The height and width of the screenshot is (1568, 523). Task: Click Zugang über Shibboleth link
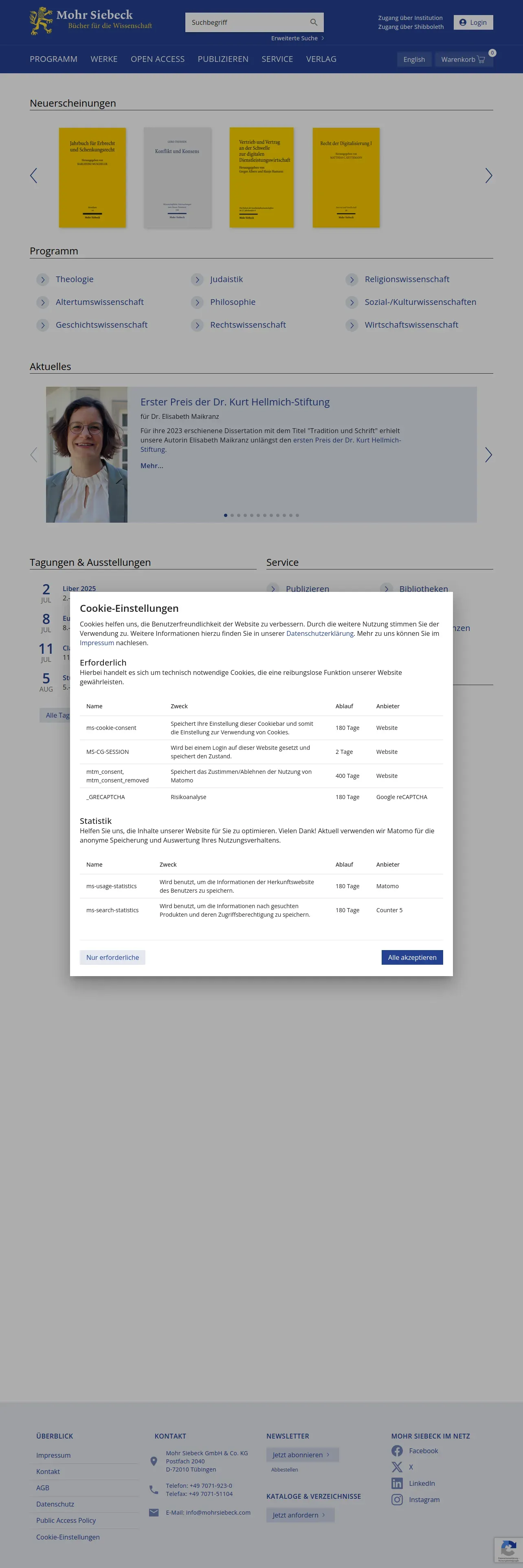[411, 27]
